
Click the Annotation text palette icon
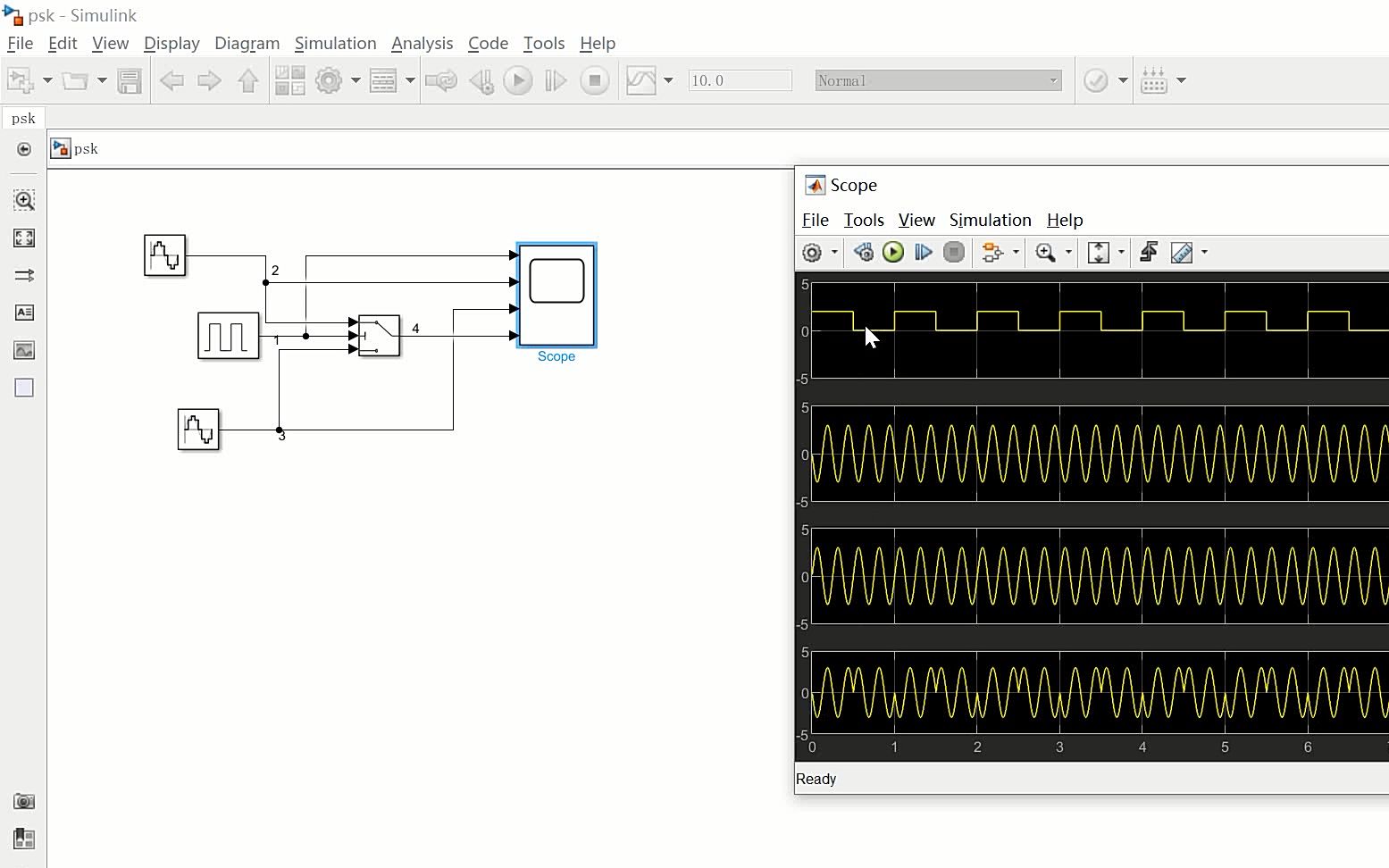tap(24, 313)
